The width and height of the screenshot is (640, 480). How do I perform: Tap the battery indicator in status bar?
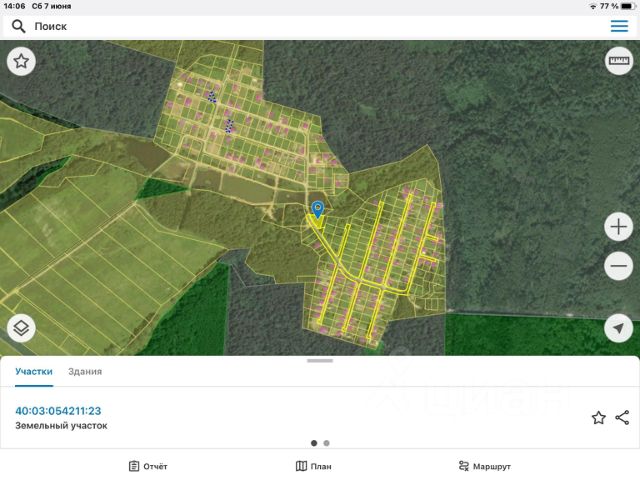(x=627, y=6)
